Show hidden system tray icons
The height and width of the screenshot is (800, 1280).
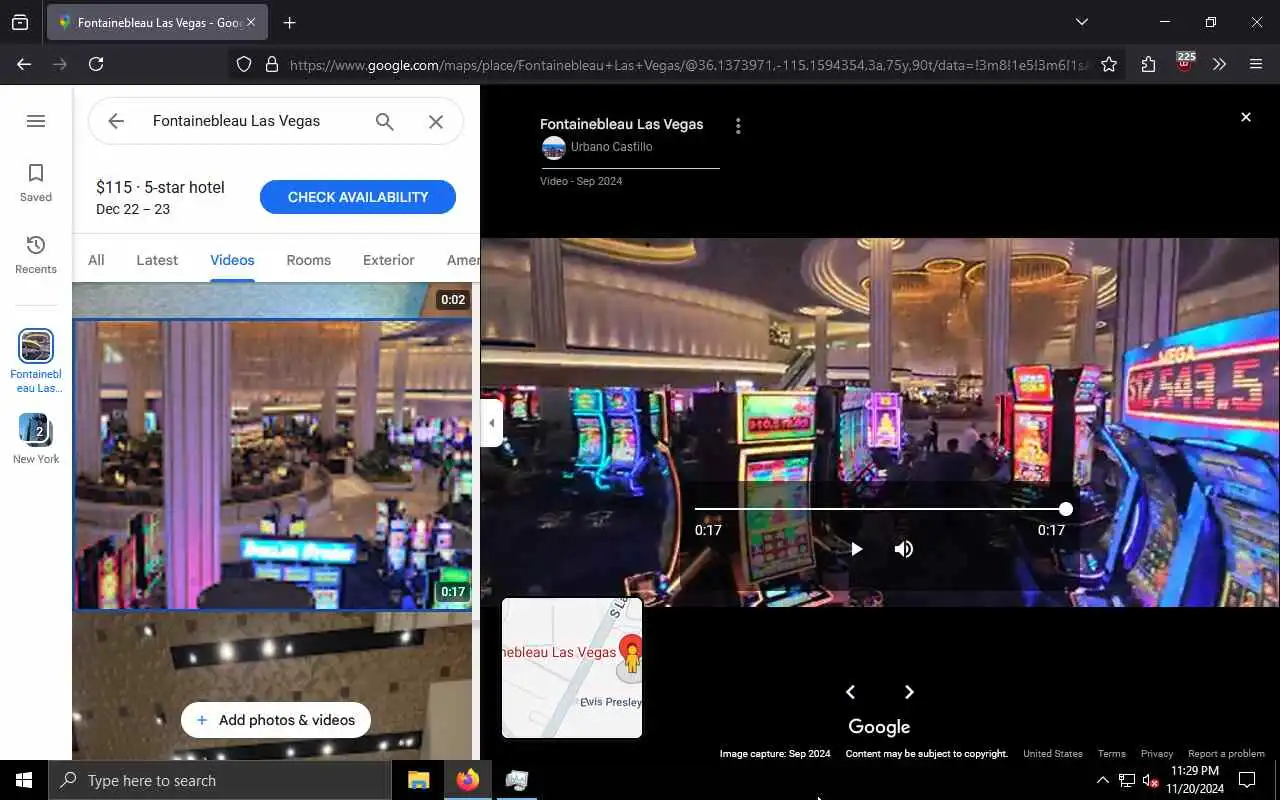tap(1102, 780)
